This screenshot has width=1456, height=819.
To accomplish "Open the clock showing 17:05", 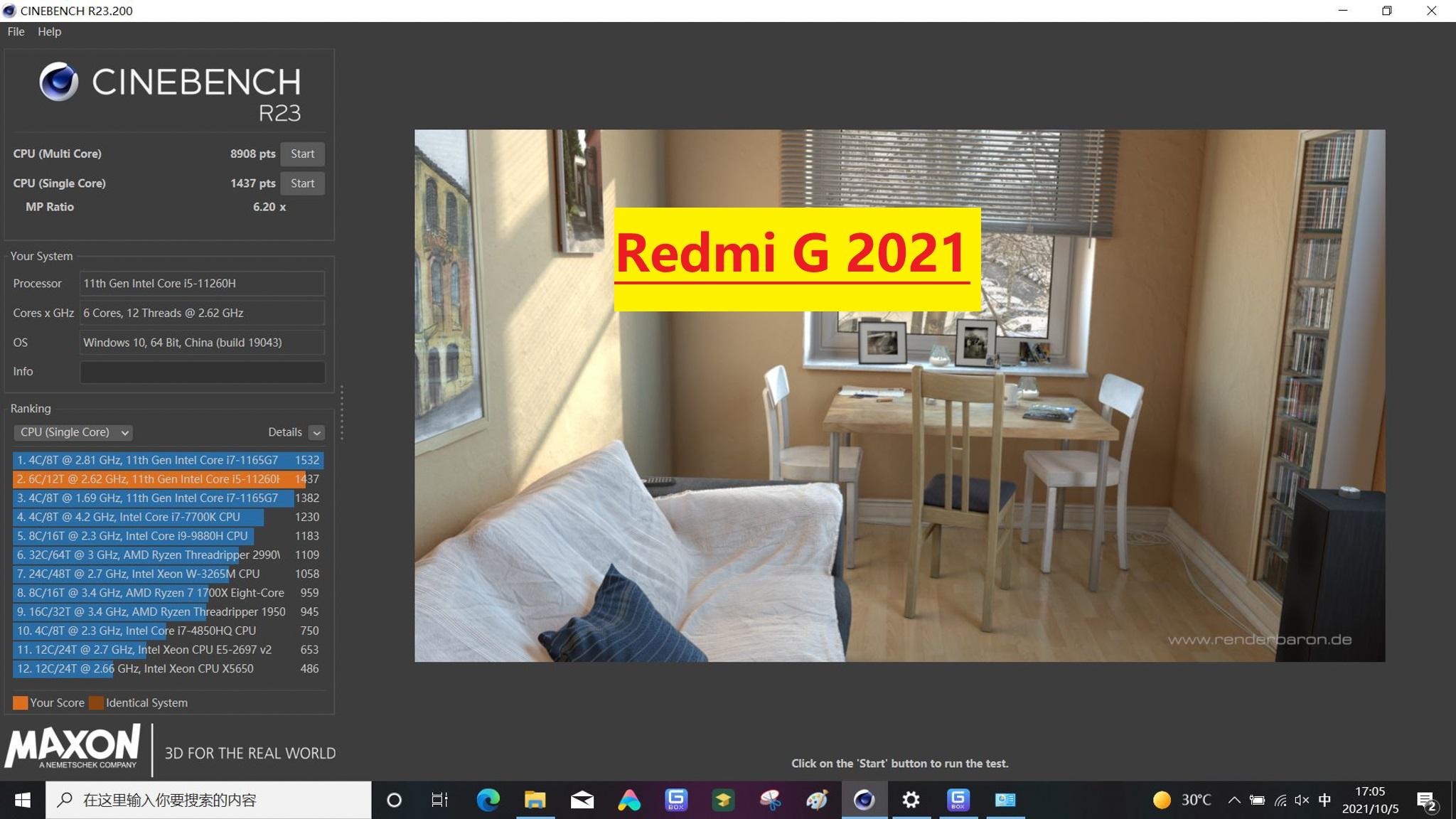I will (x=1370, y=800).
